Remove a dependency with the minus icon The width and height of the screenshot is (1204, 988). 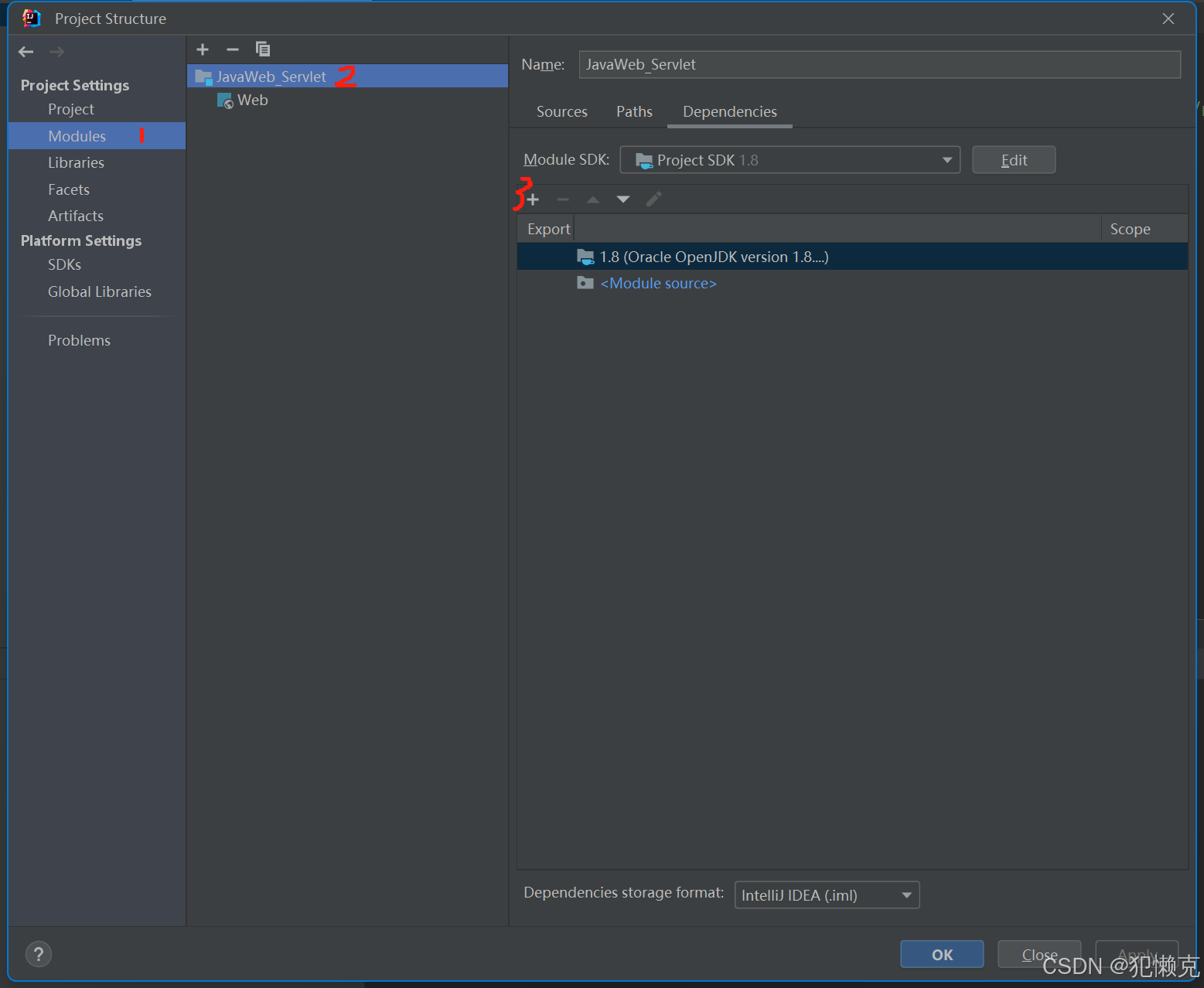click(562, 199)
